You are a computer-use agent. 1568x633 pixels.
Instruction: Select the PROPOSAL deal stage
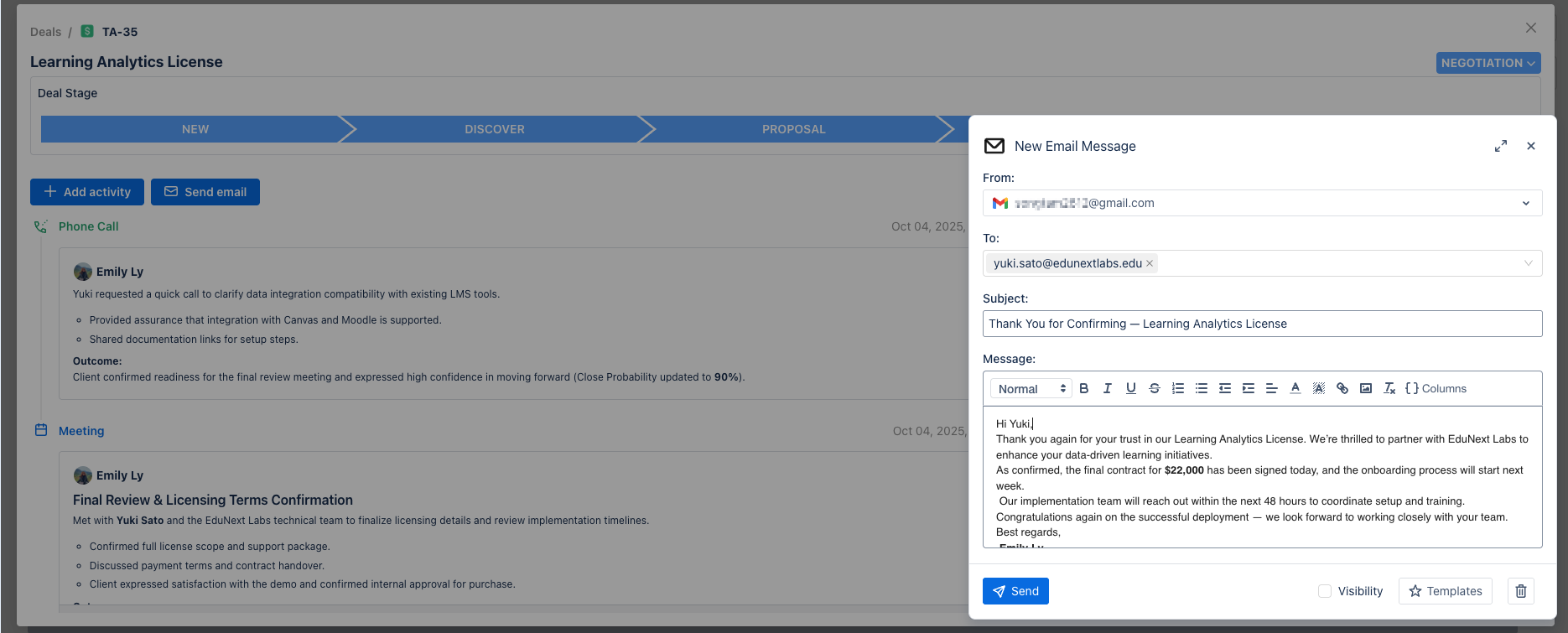point(793,129)
